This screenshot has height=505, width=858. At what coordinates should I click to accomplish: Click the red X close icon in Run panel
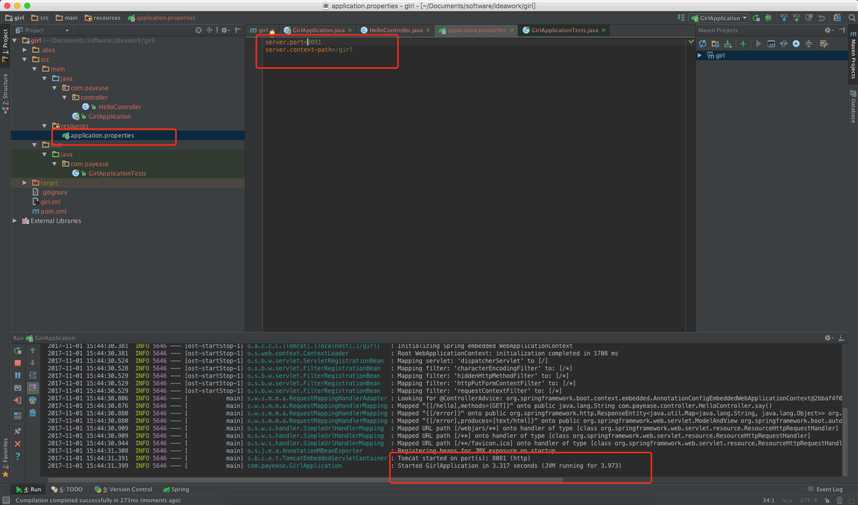click(18, 444)
